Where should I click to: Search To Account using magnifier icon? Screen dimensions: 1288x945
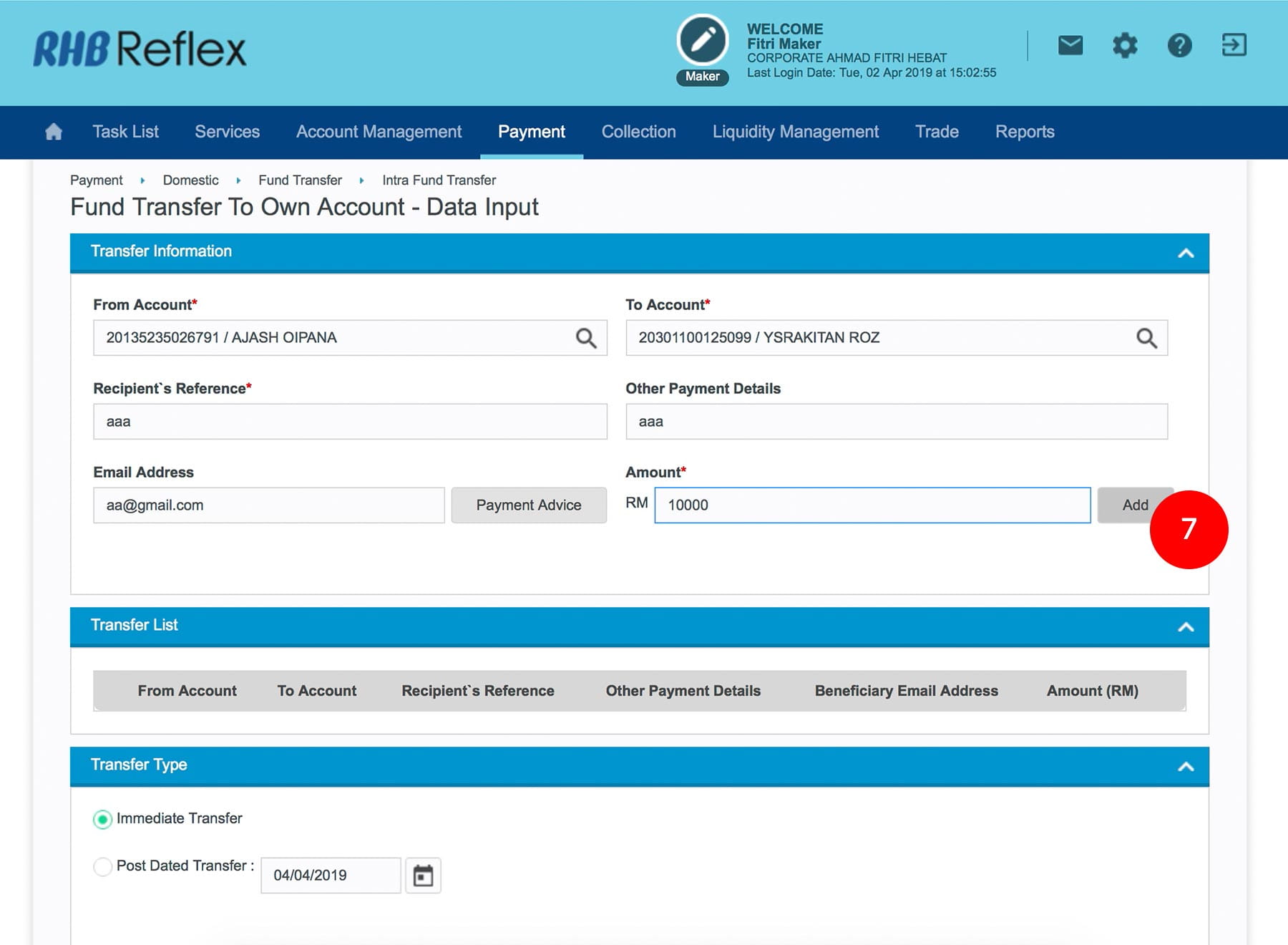point(1146,338)
